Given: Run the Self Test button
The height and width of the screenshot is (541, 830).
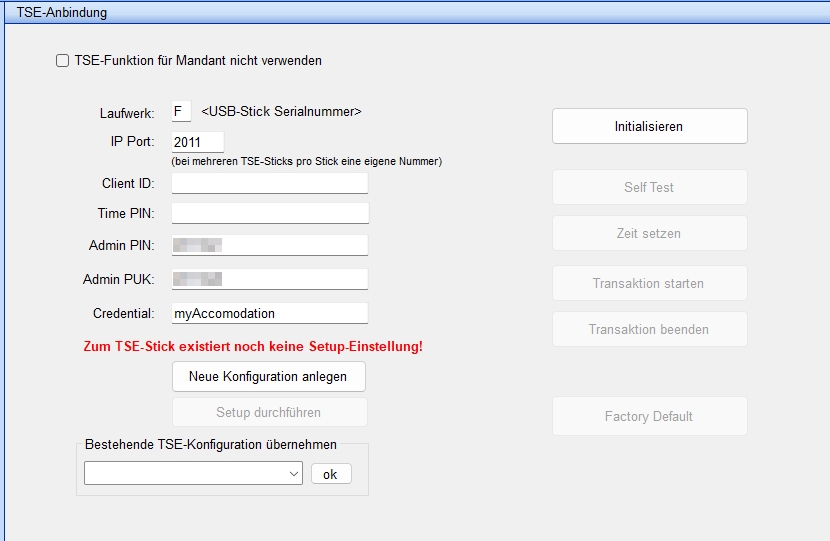Looking at the screenshot, I should (x=649, y=187).
